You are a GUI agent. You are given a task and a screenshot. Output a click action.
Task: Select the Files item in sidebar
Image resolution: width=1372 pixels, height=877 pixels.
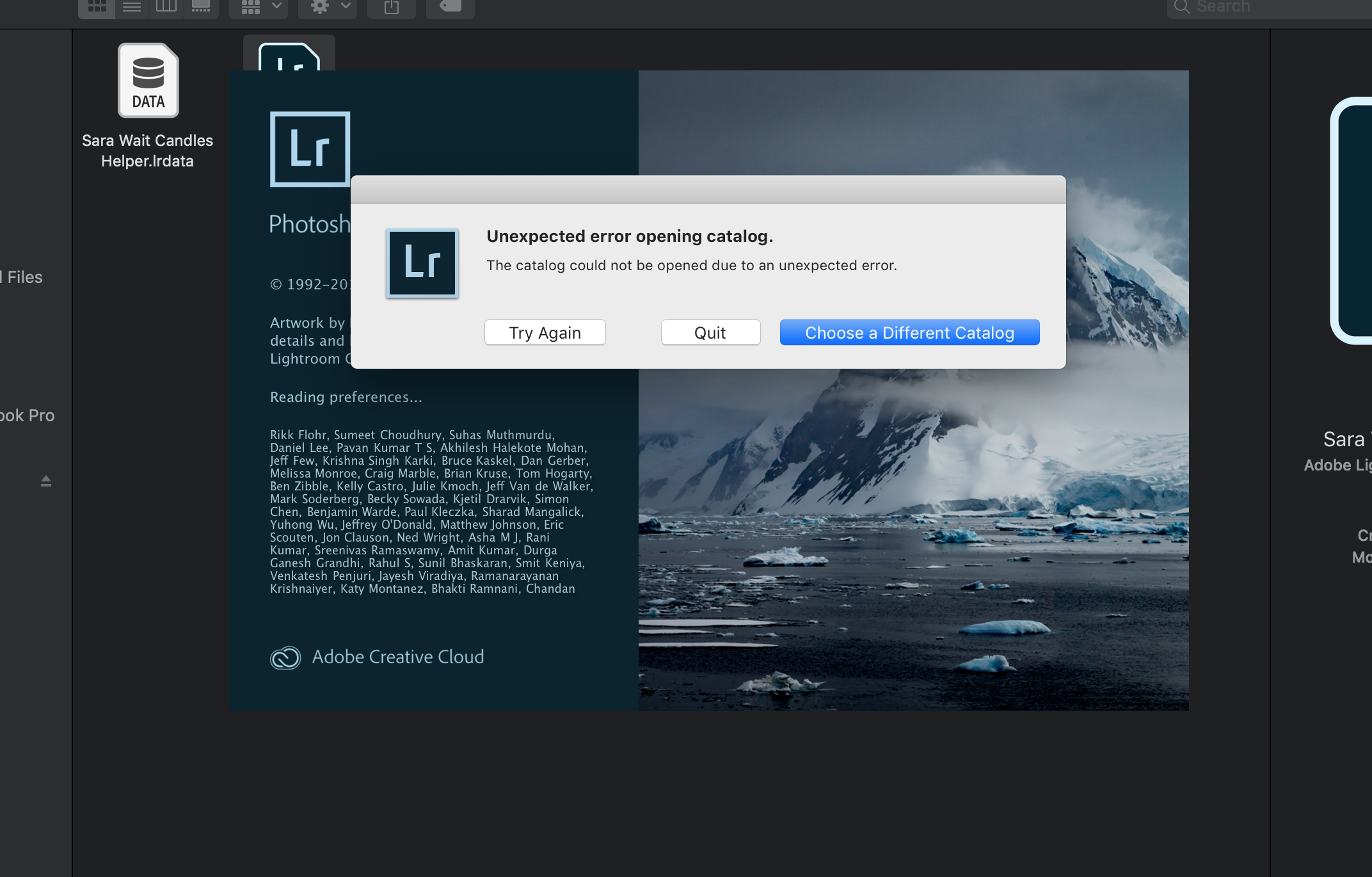[x=24, y=277]
